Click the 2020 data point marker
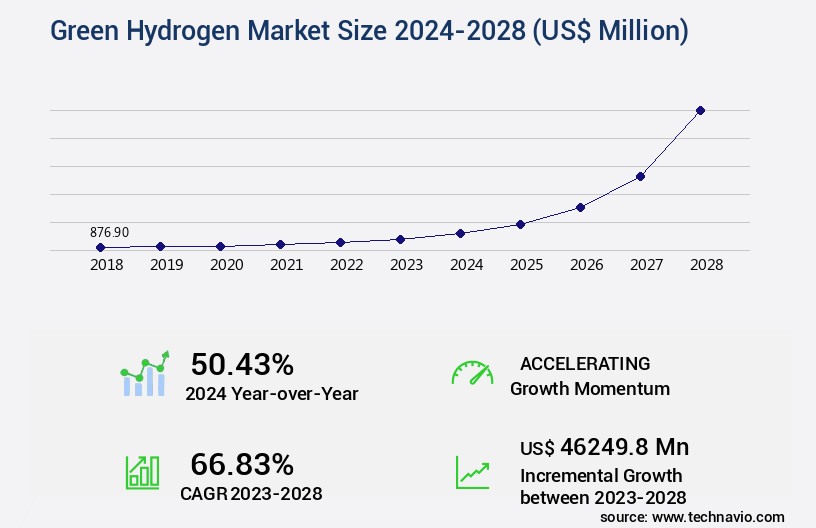This screenshot has width=816, height=528. pos(220,246)
